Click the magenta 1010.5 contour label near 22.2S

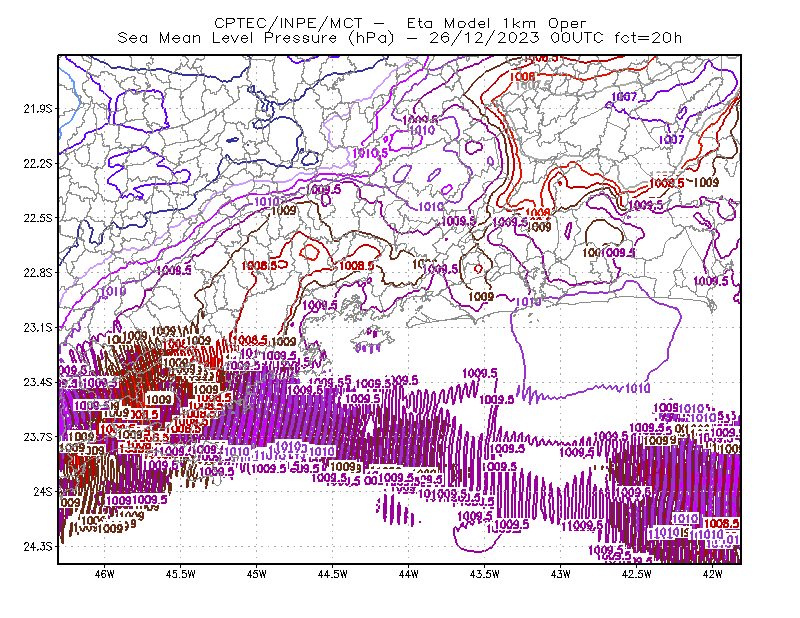pyautogui.click(x=370, y=153)
